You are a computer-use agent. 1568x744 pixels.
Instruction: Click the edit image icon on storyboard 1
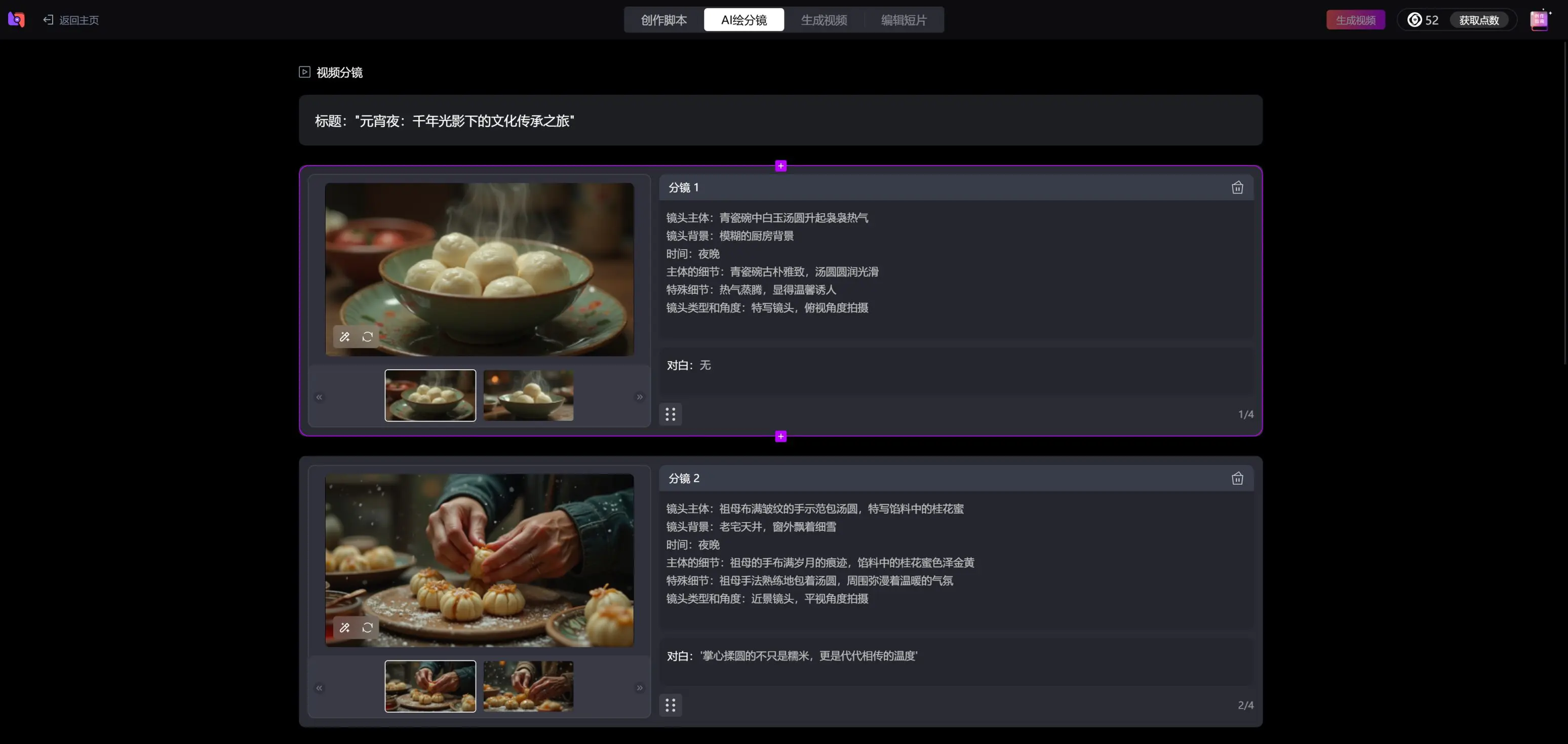[x=344, y=337]
